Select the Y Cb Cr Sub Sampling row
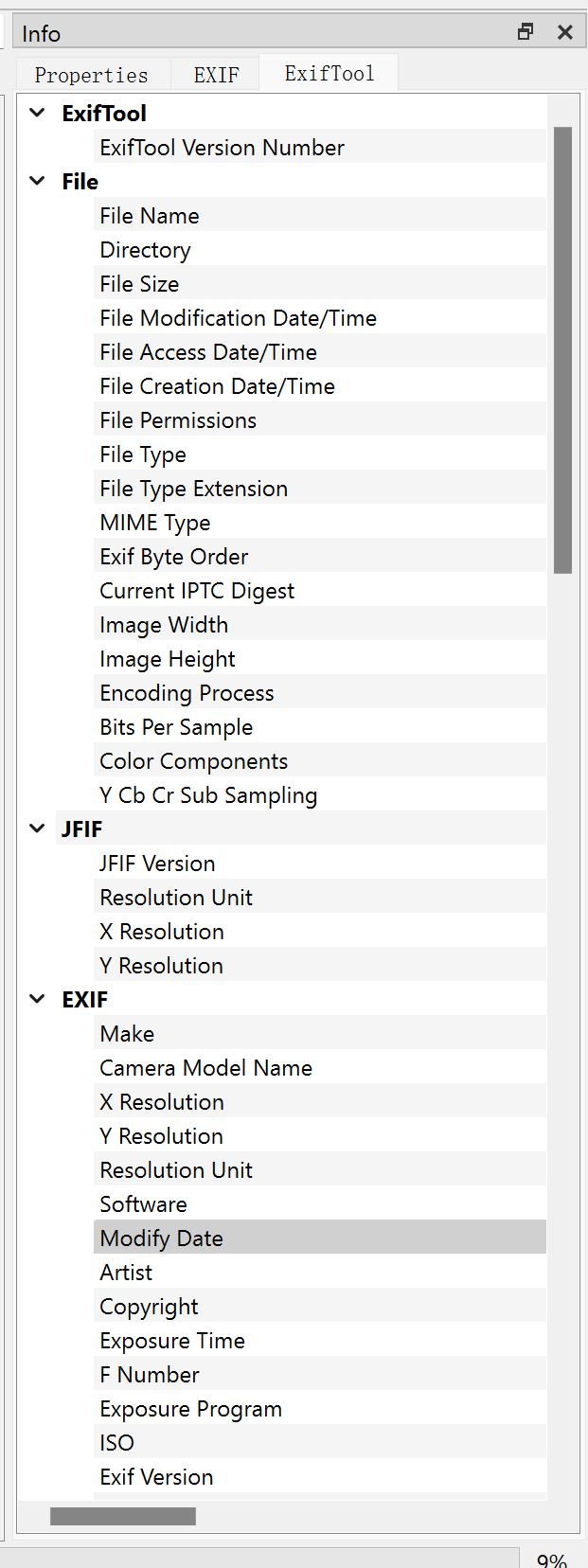The image size is (588, 1568). click(x=208, y=795)
